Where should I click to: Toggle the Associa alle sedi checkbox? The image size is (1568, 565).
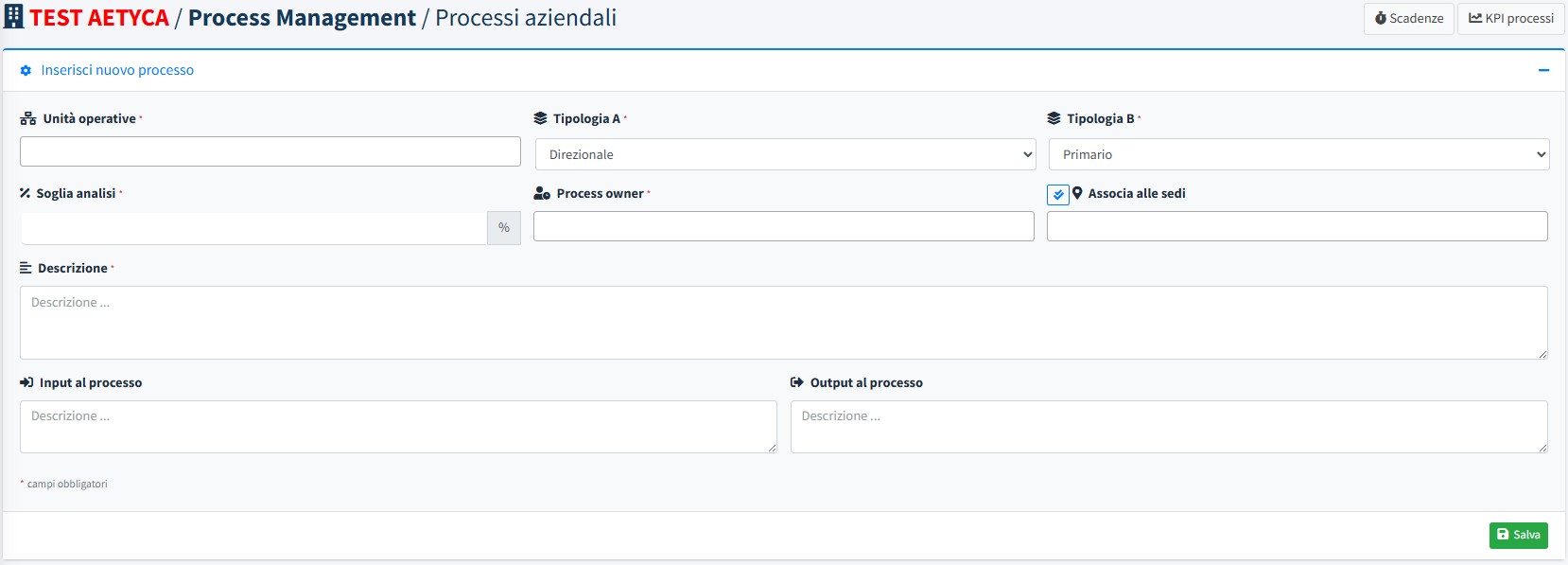1058,194
